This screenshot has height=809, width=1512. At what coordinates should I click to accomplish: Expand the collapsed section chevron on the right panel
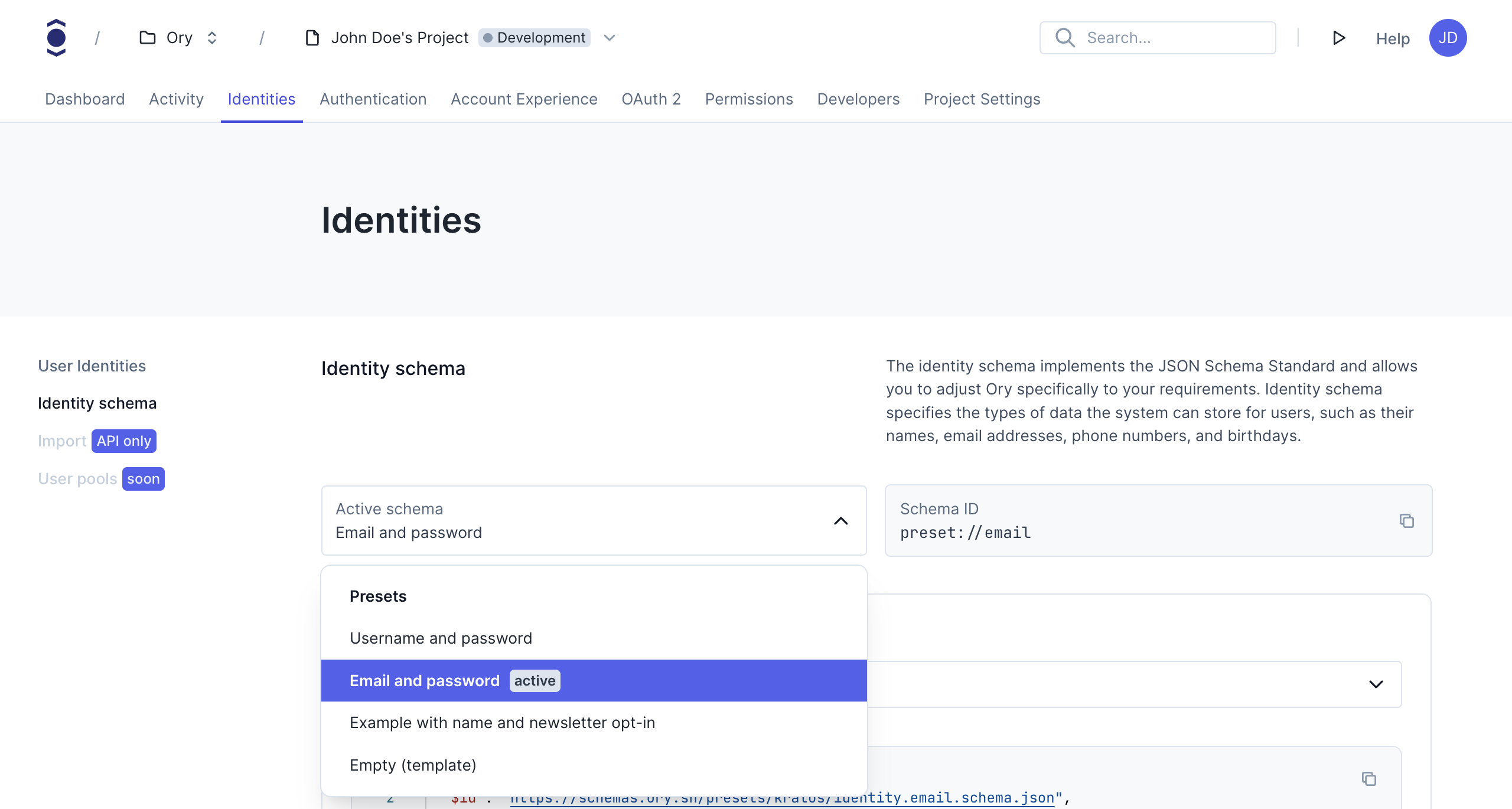(x=1376, y=684)
